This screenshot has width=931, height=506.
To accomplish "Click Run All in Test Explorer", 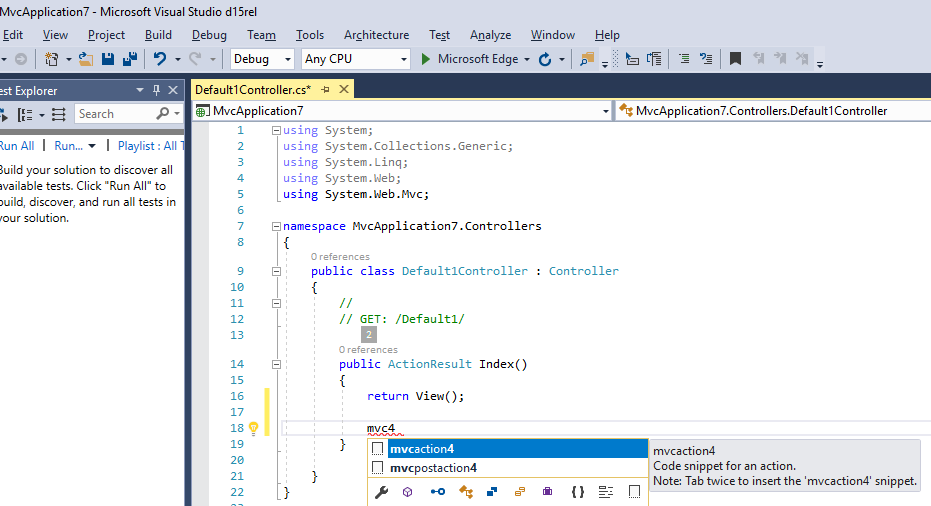I will pos(16,146).
